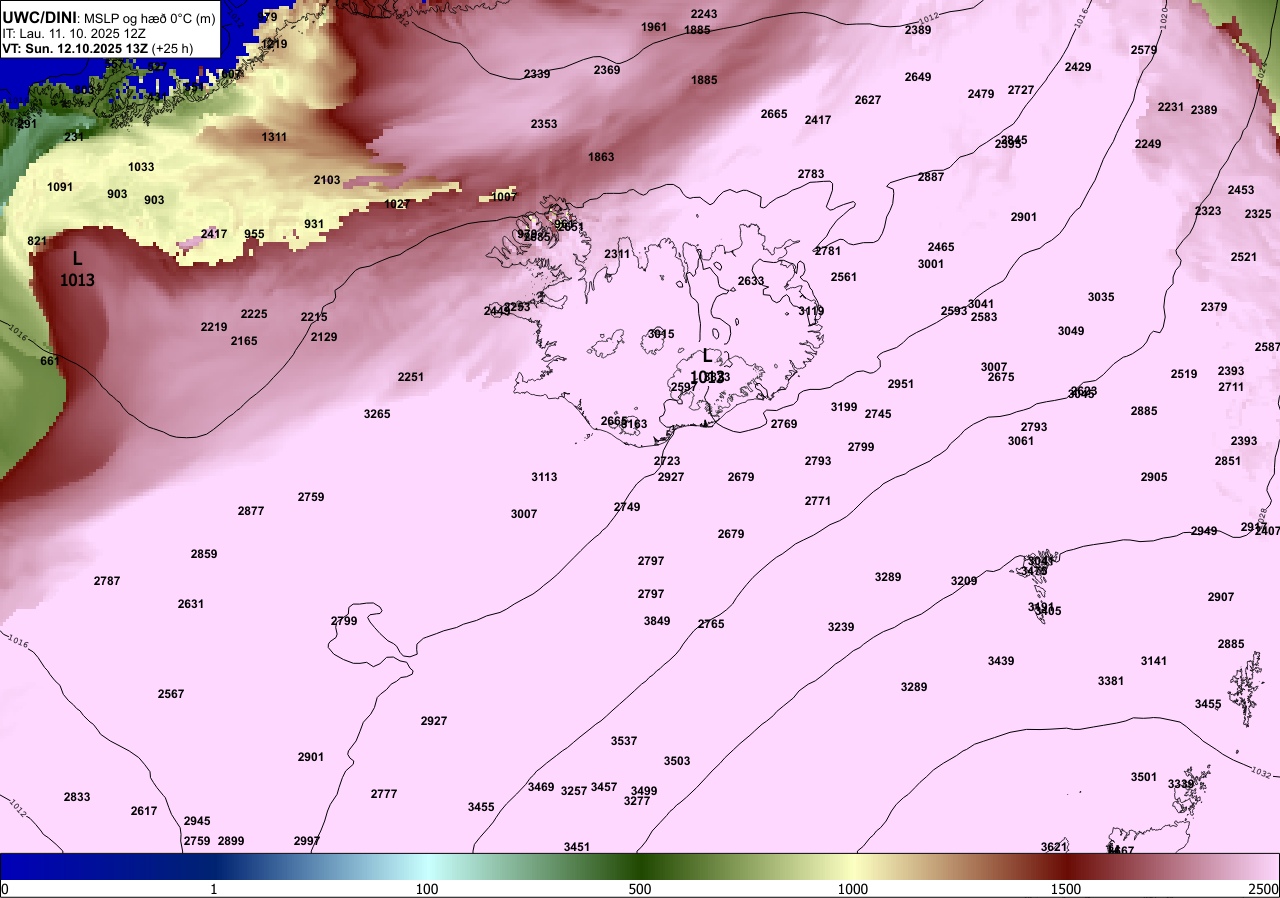Select the 3113 value
The image size is (1280, 898).
[x=544, y=477]
